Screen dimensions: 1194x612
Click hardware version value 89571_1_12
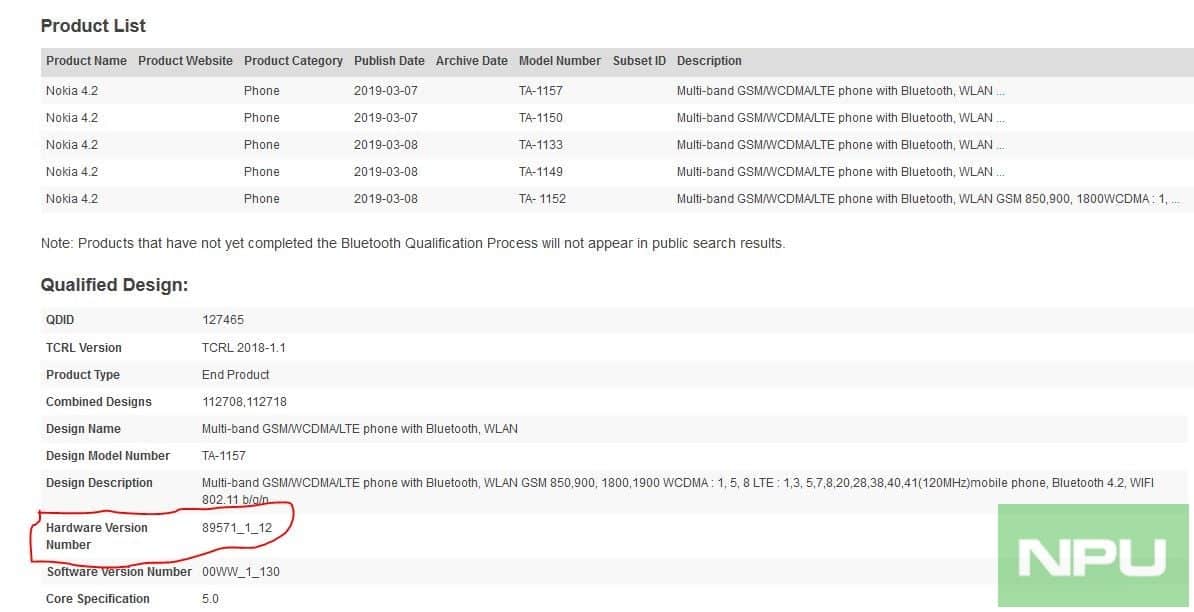tap(236, 528)
